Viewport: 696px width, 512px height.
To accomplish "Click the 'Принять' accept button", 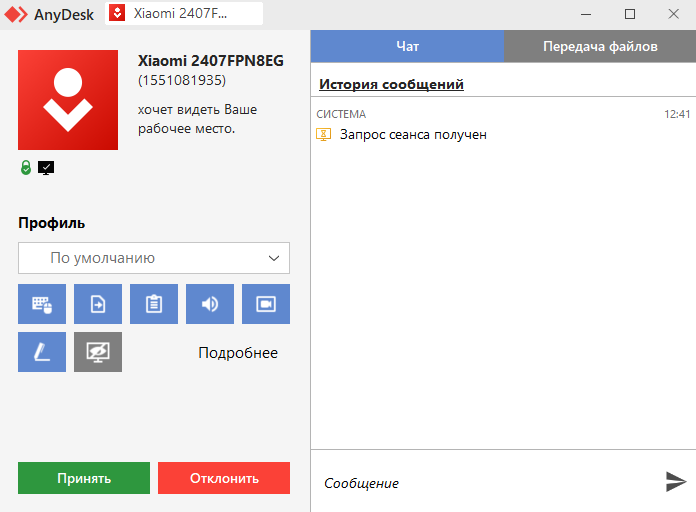I will (84, 478).
